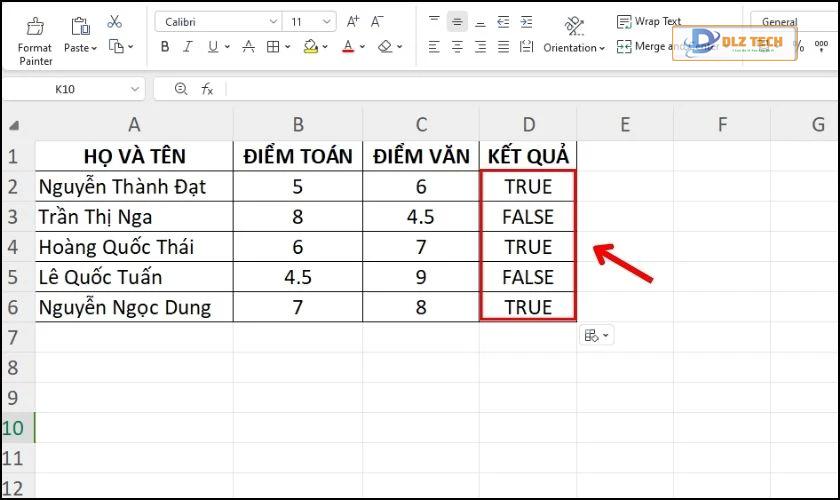
Task: Select cell 'Trần Thị Nga'
Action: click(134, 217)
